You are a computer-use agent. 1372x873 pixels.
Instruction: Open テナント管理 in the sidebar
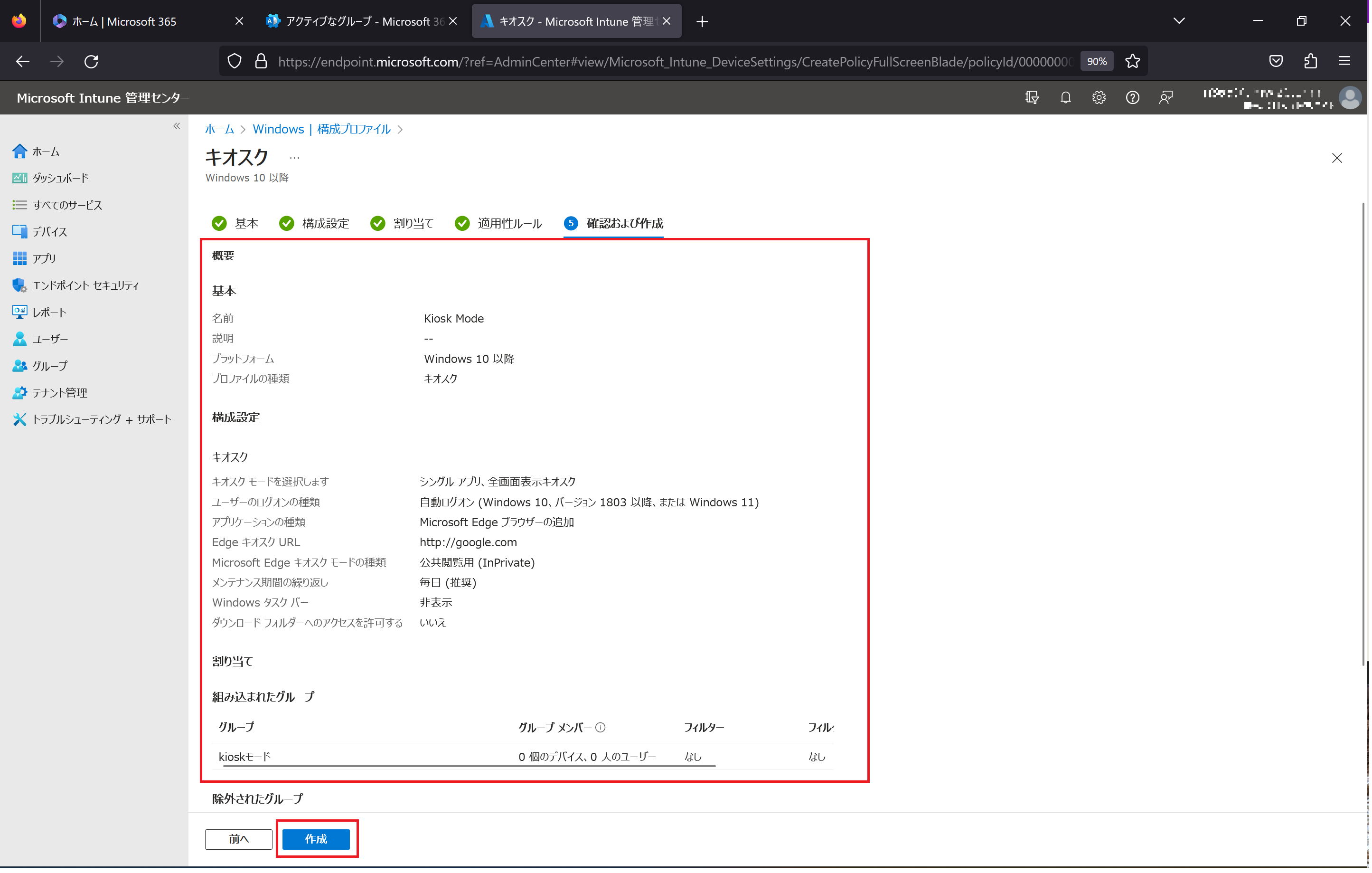[49, 393]
